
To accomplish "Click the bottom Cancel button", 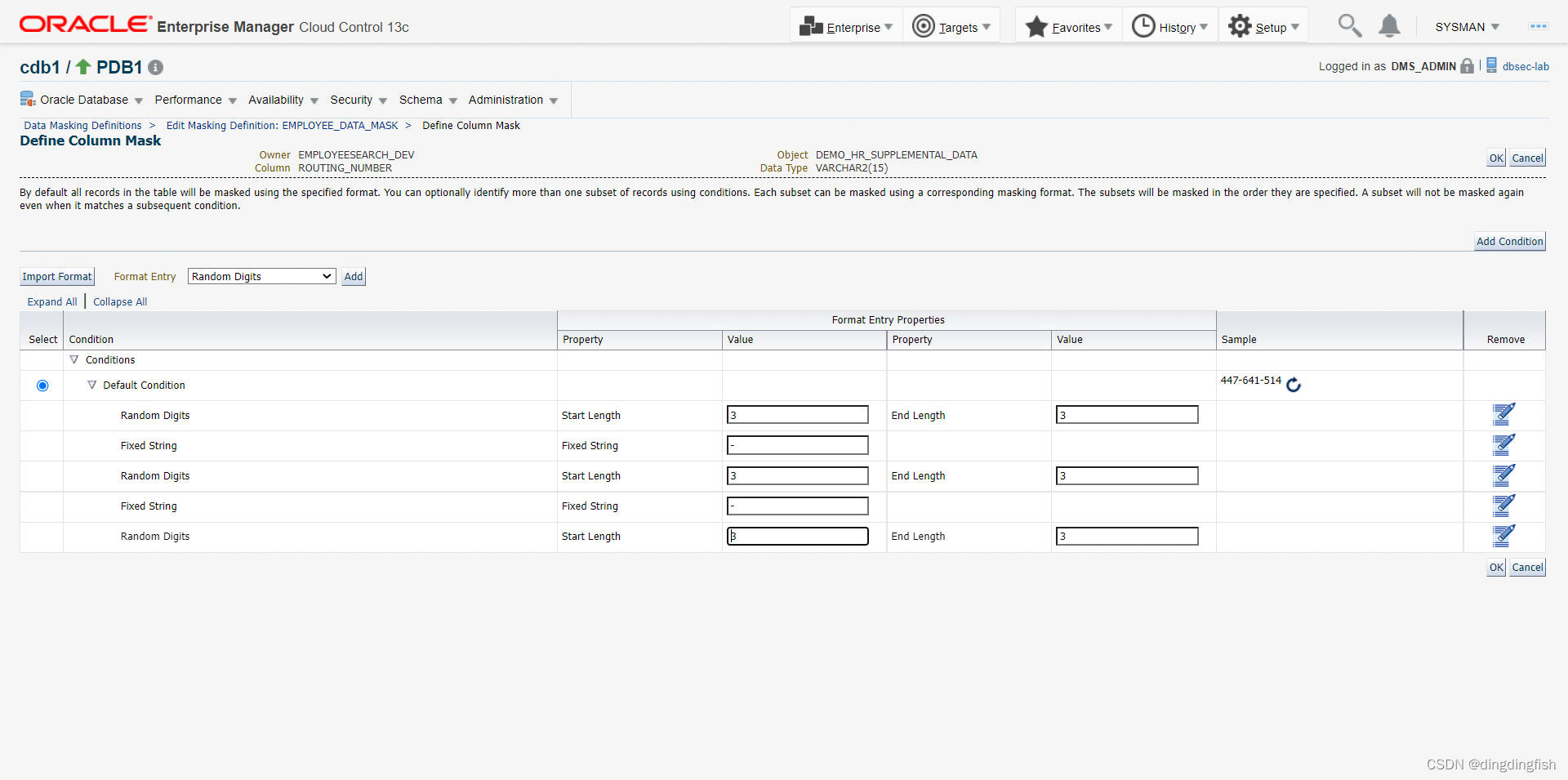I will [1527, 568].
